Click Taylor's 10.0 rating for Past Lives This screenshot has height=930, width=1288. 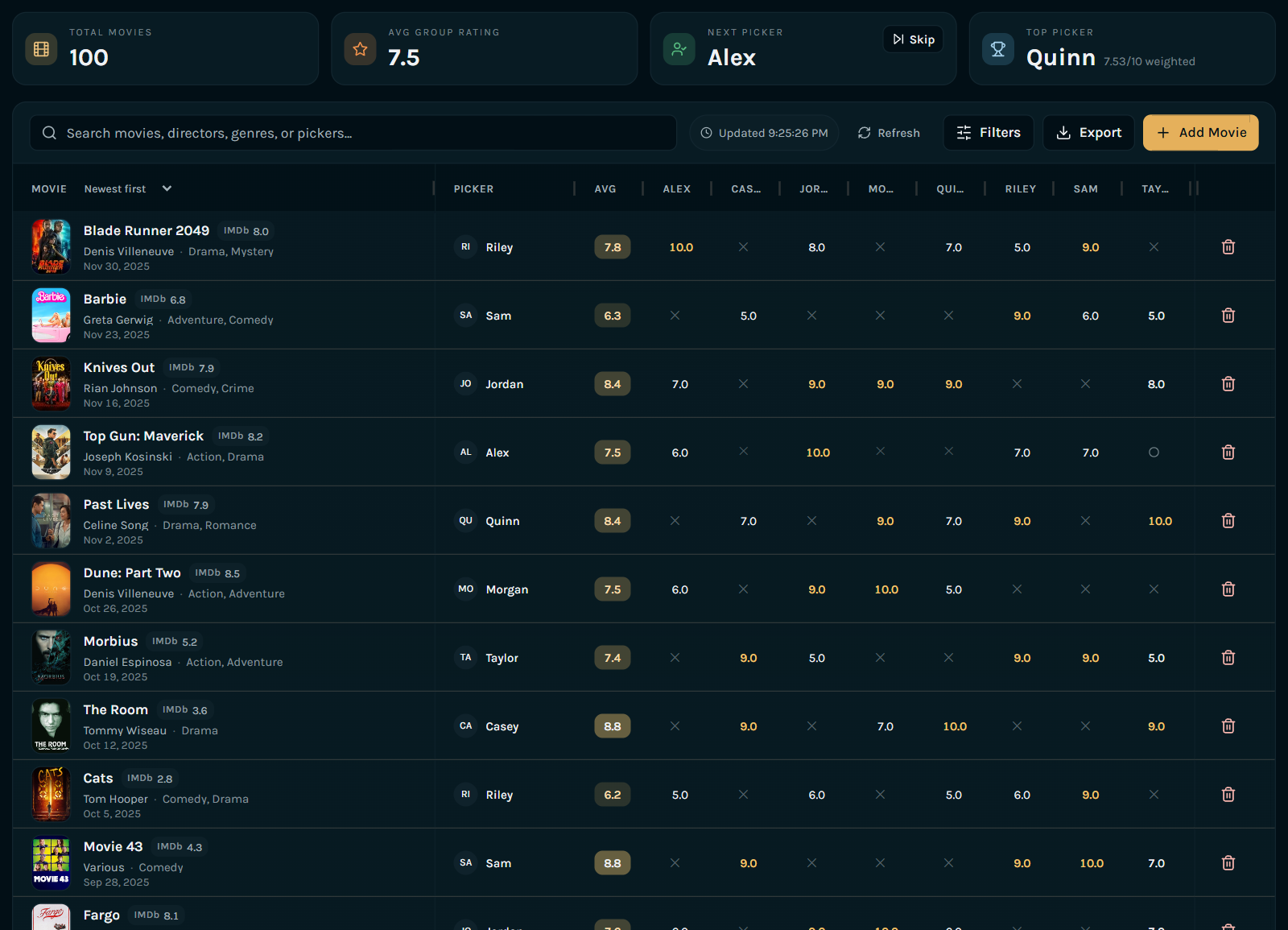pos(1160,521)
